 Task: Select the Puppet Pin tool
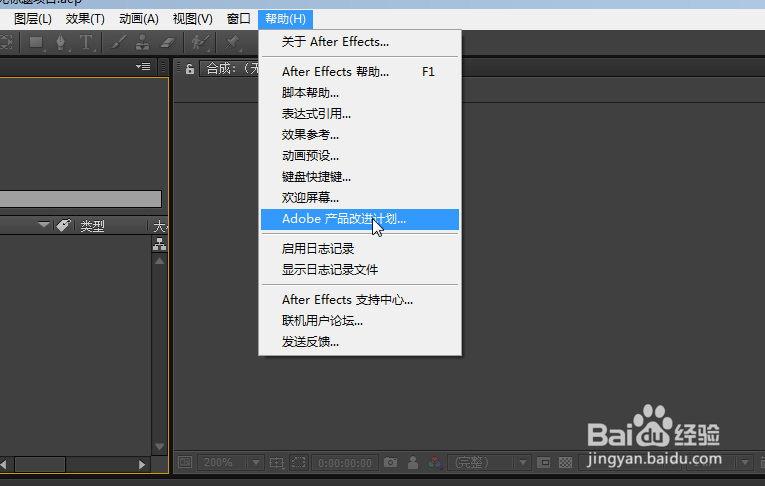coord(232,43)
